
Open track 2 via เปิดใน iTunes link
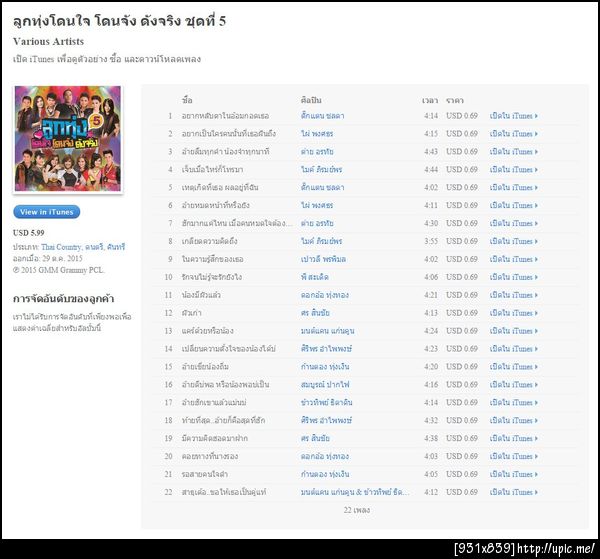point(514,134)
